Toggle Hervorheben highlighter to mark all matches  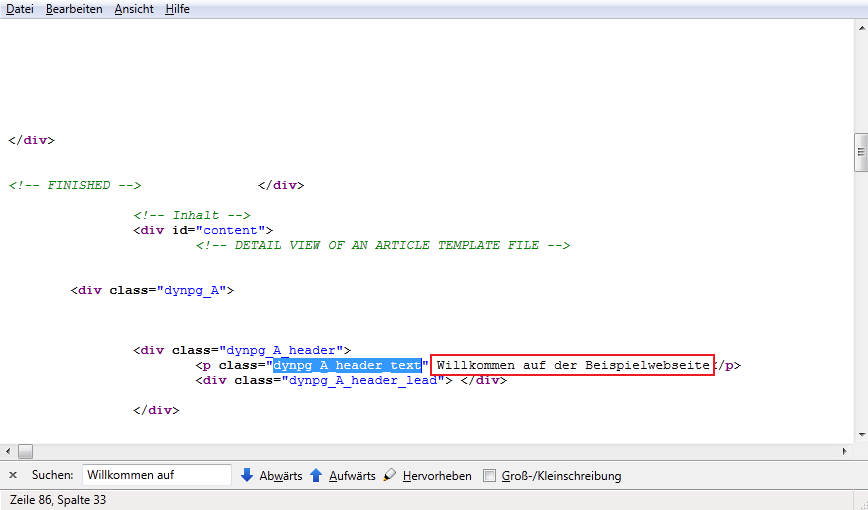[x=427, y=476]
